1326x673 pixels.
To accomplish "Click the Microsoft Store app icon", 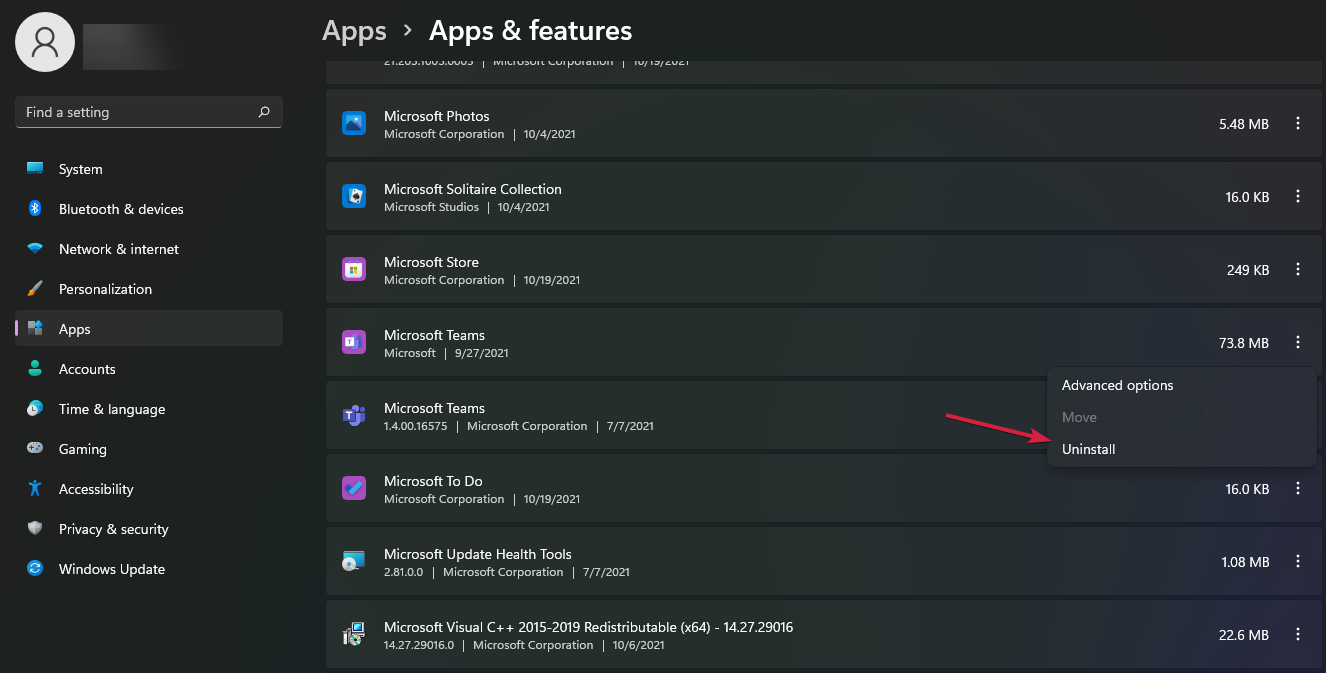I will 354,269.
